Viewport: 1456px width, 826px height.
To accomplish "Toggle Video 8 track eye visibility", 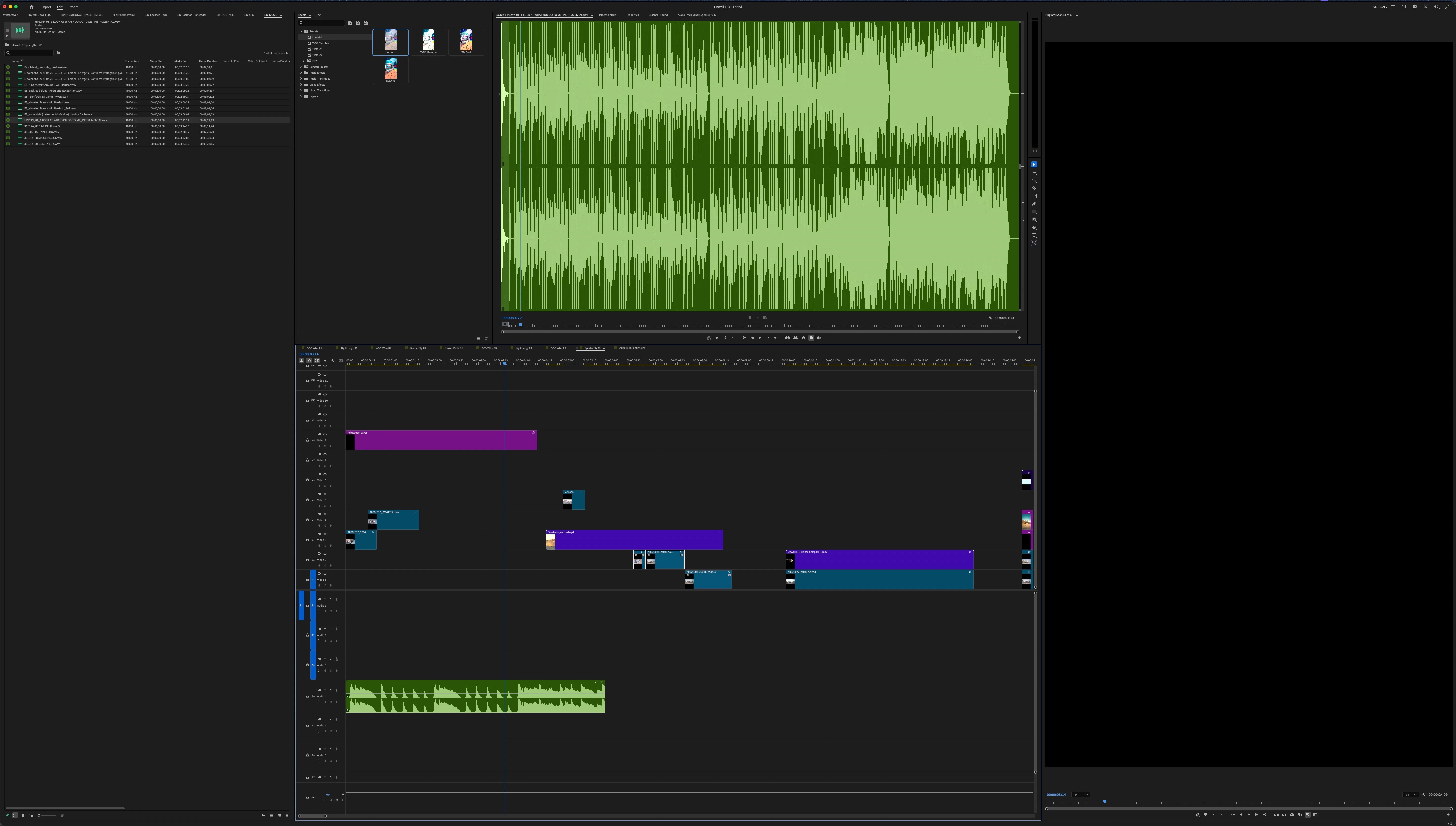I will point(325,435).
